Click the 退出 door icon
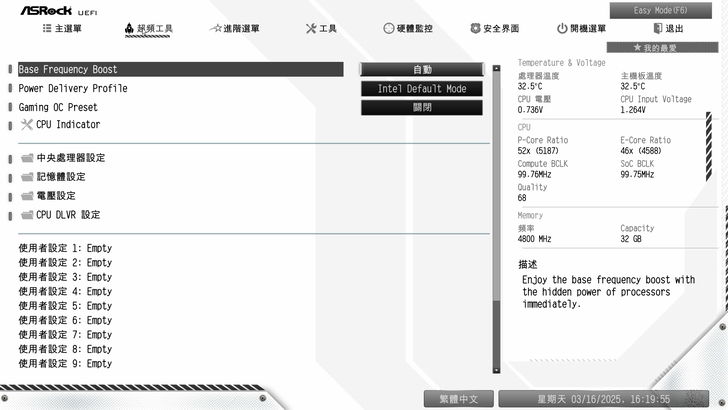The image size is (728, 410). (x=657, y=29)
